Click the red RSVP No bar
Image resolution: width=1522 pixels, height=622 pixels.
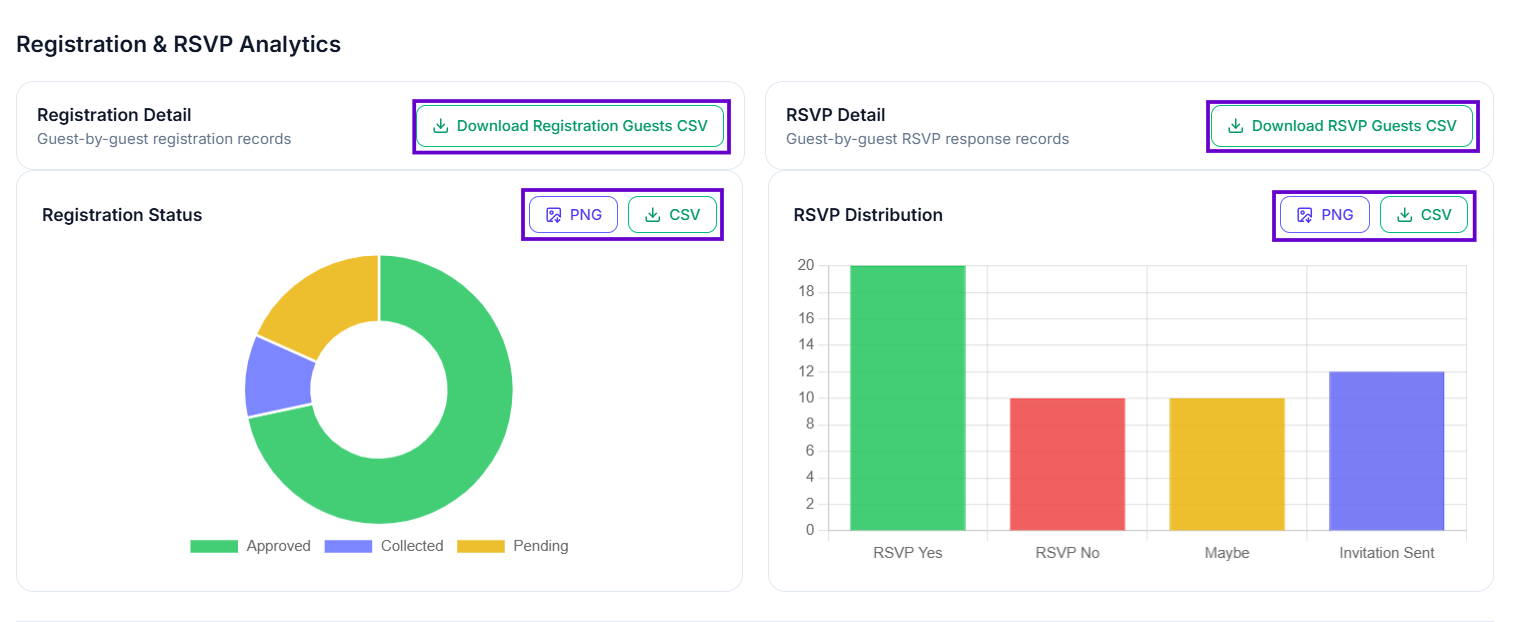pos(1067,464)
